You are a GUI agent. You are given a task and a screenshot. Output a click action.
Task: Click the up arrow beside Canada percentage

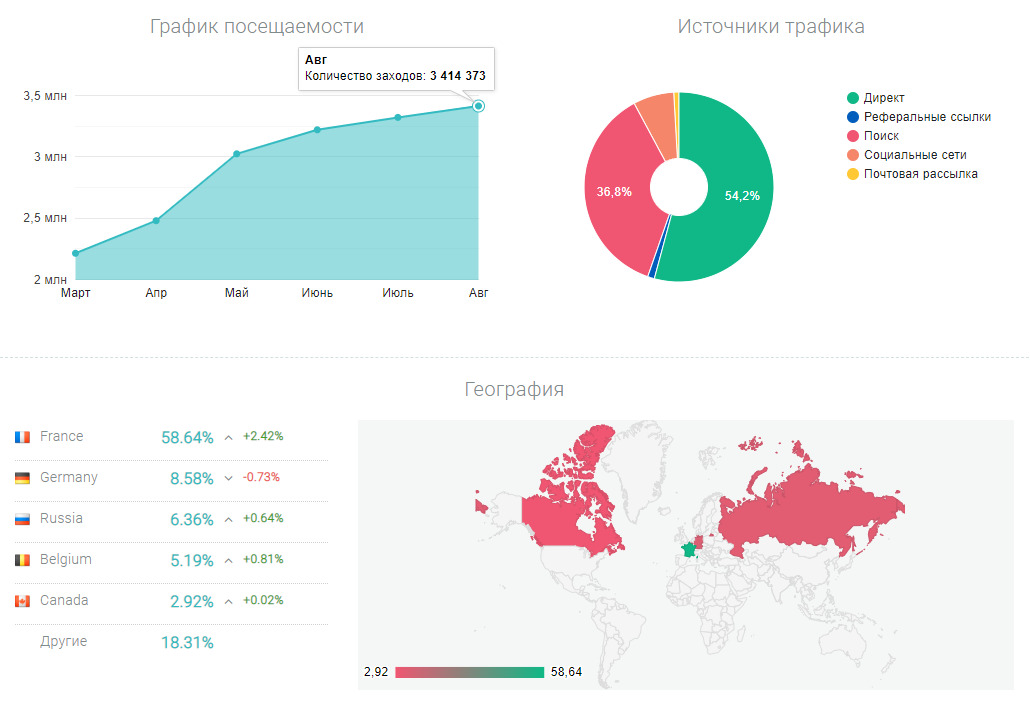(x=229, y=601)
